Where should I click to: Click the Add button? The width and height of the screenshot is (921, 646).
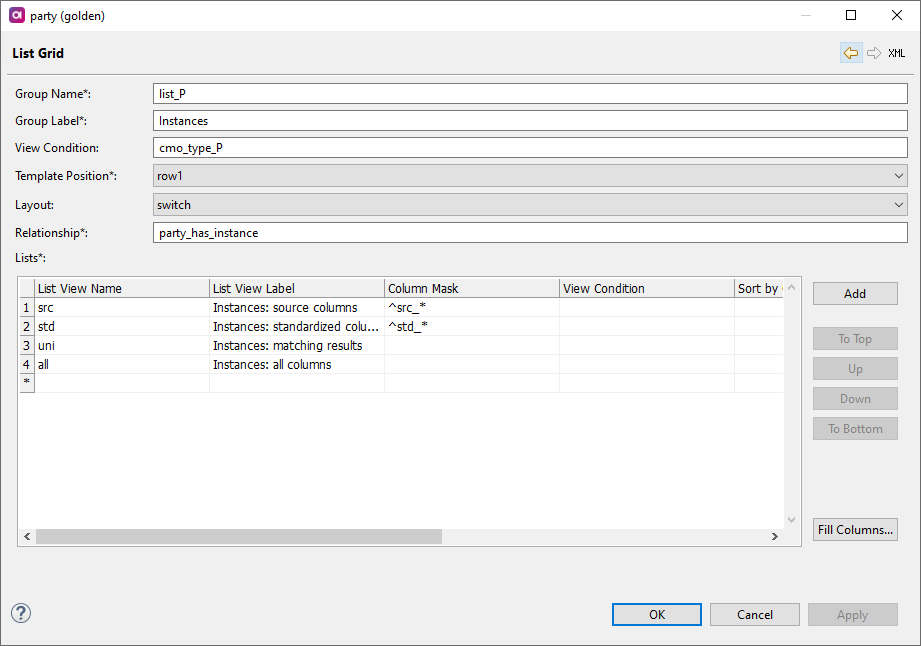point(855,294)
